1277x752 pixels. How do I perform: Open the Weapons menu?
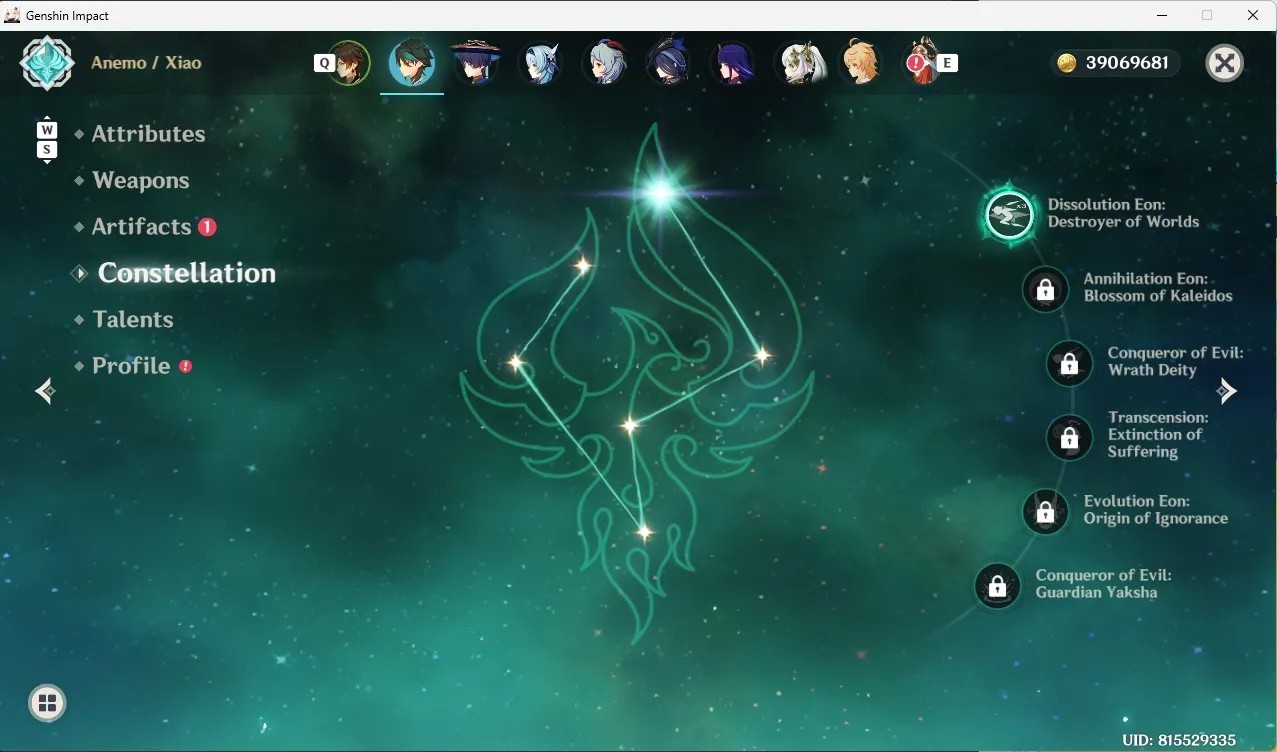tap(141, 180)
